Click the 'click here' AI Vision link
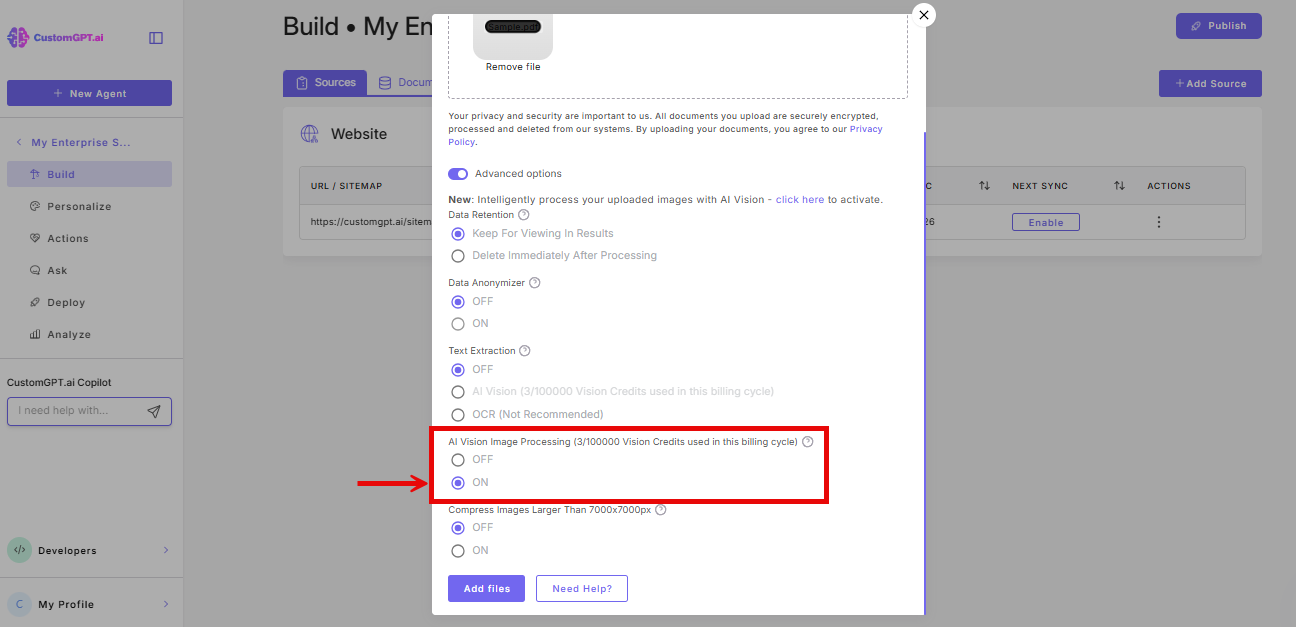This screenshot has width=1296, height=627. [800, 200]
